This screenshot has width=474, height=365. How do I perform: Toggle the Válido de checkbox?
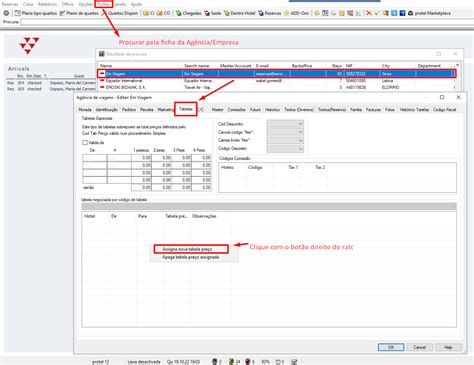pyautogui.click(x=85, y=142)
